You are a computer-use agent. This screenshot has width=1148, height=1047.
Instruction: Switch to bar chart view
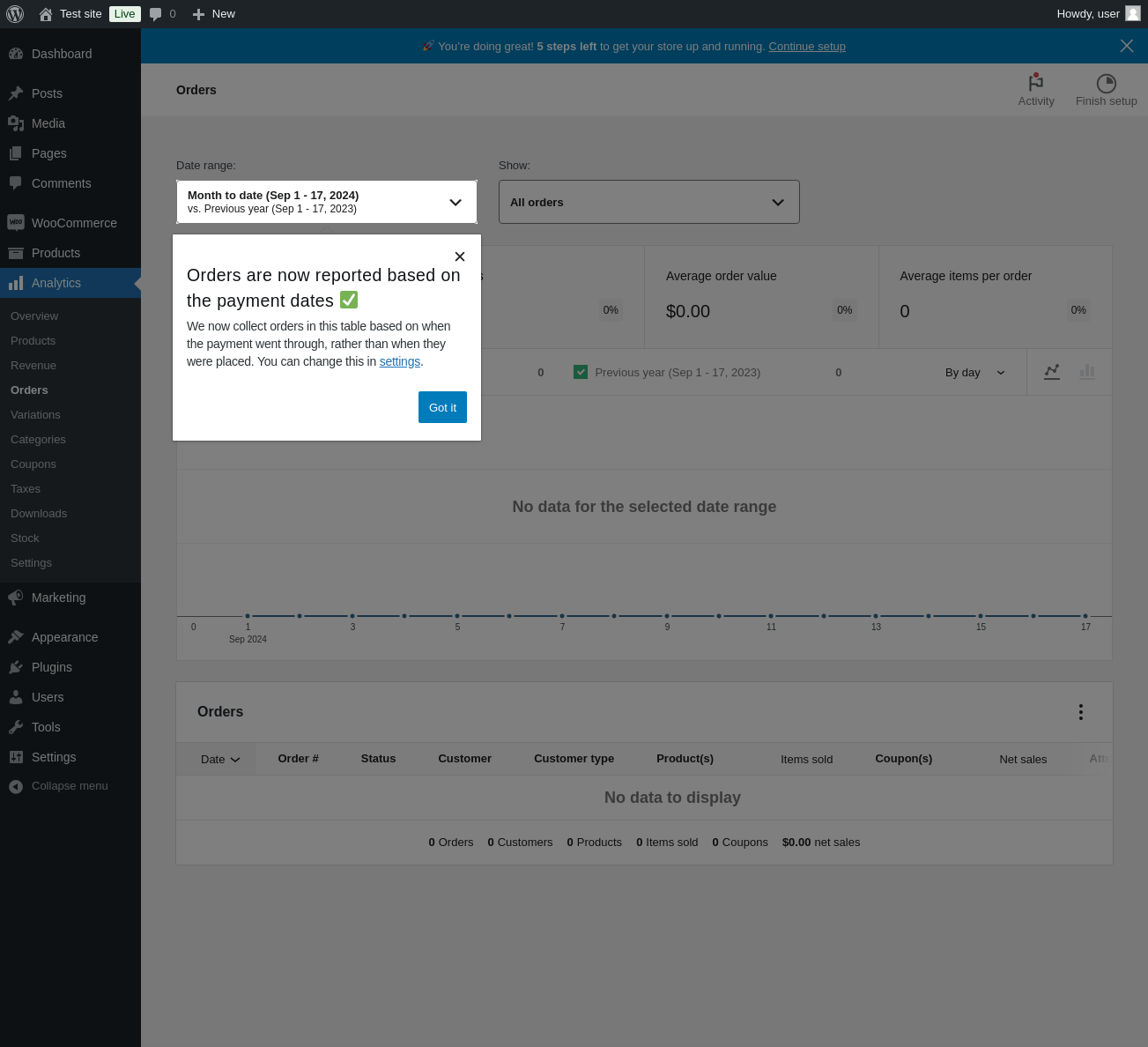pos(1087,372)
